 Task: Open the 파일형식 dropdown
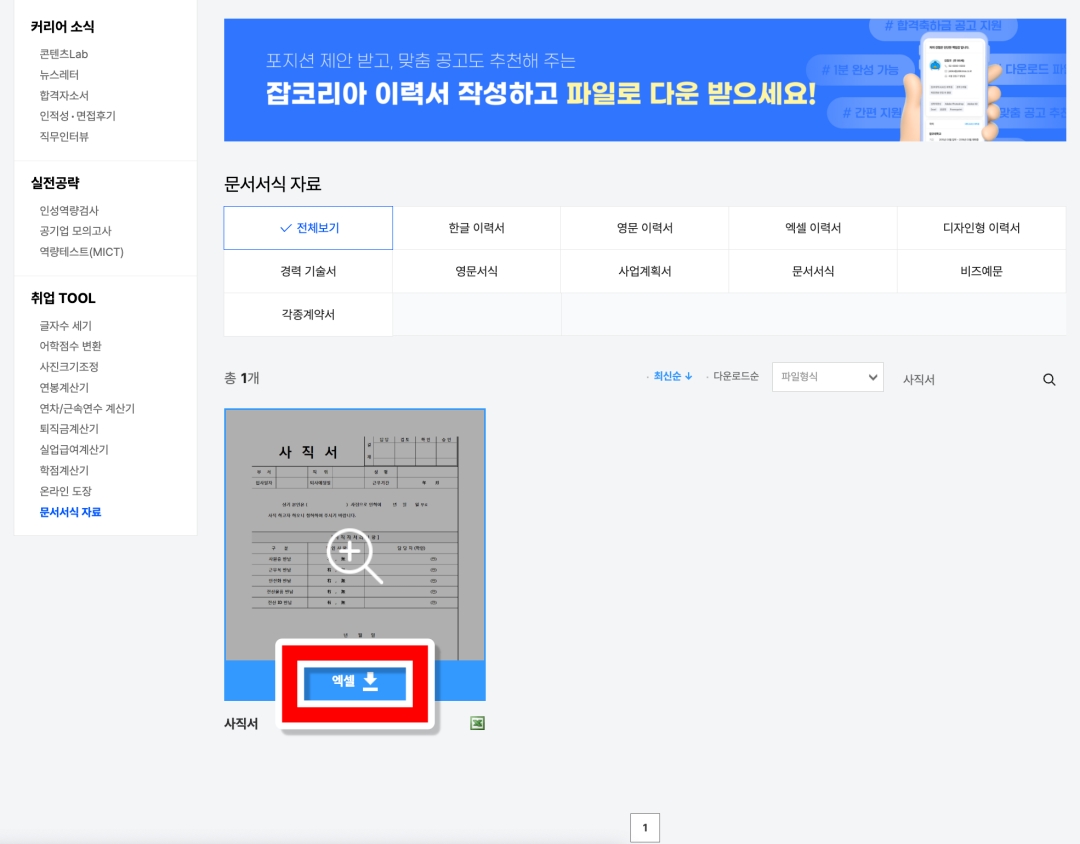[827, 377]
